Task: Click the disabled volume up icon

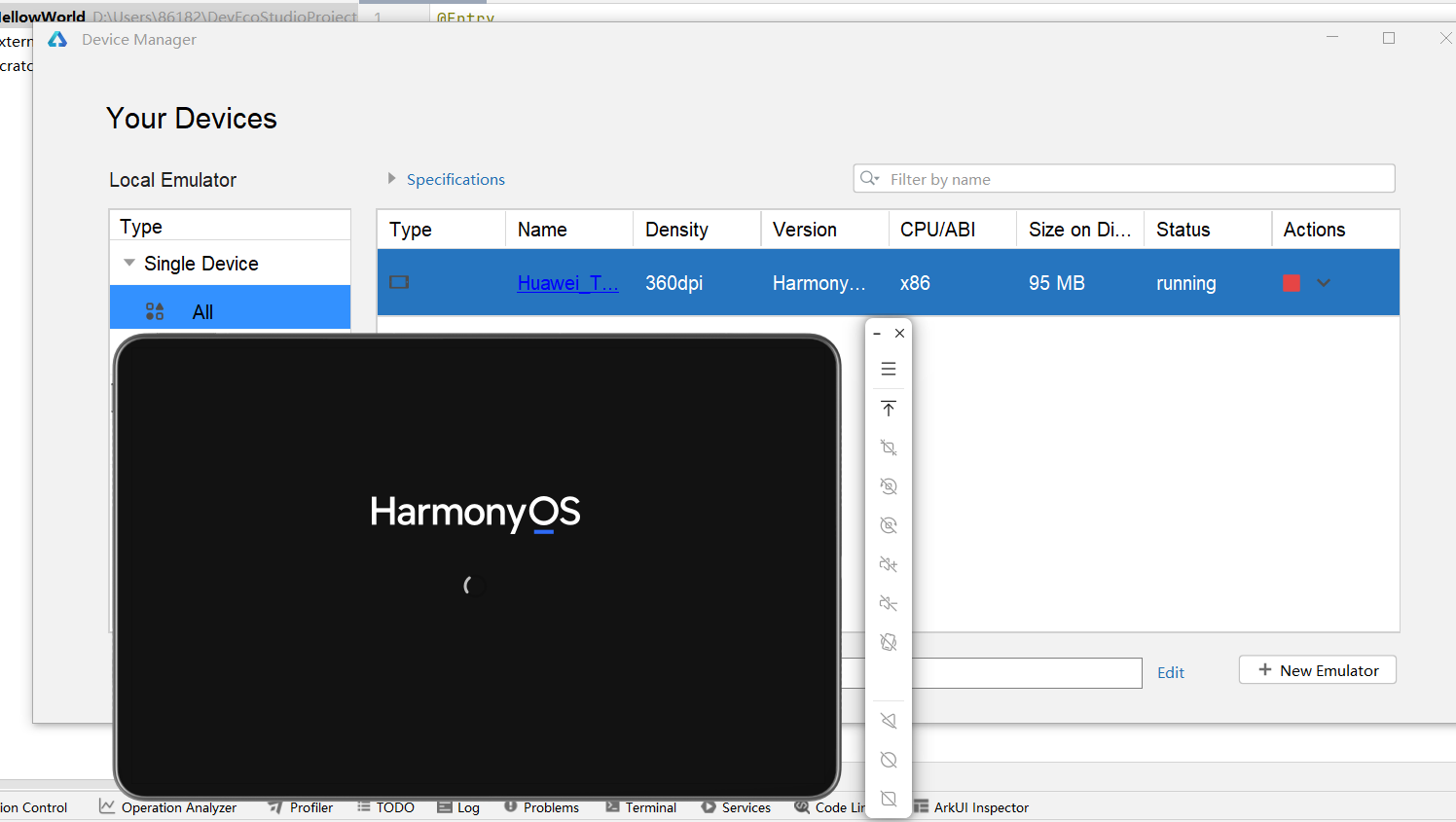Action: point(889,564)
